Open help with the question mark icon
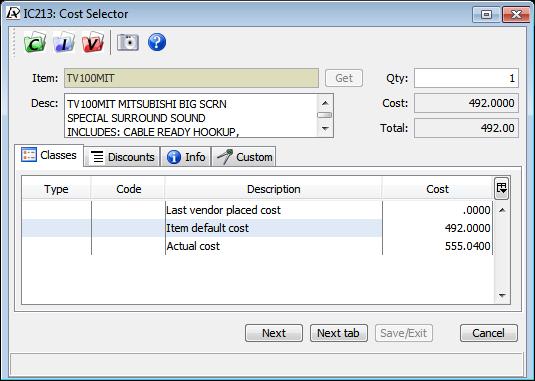Screen dimensions: 535x381 tap(157, 42)
